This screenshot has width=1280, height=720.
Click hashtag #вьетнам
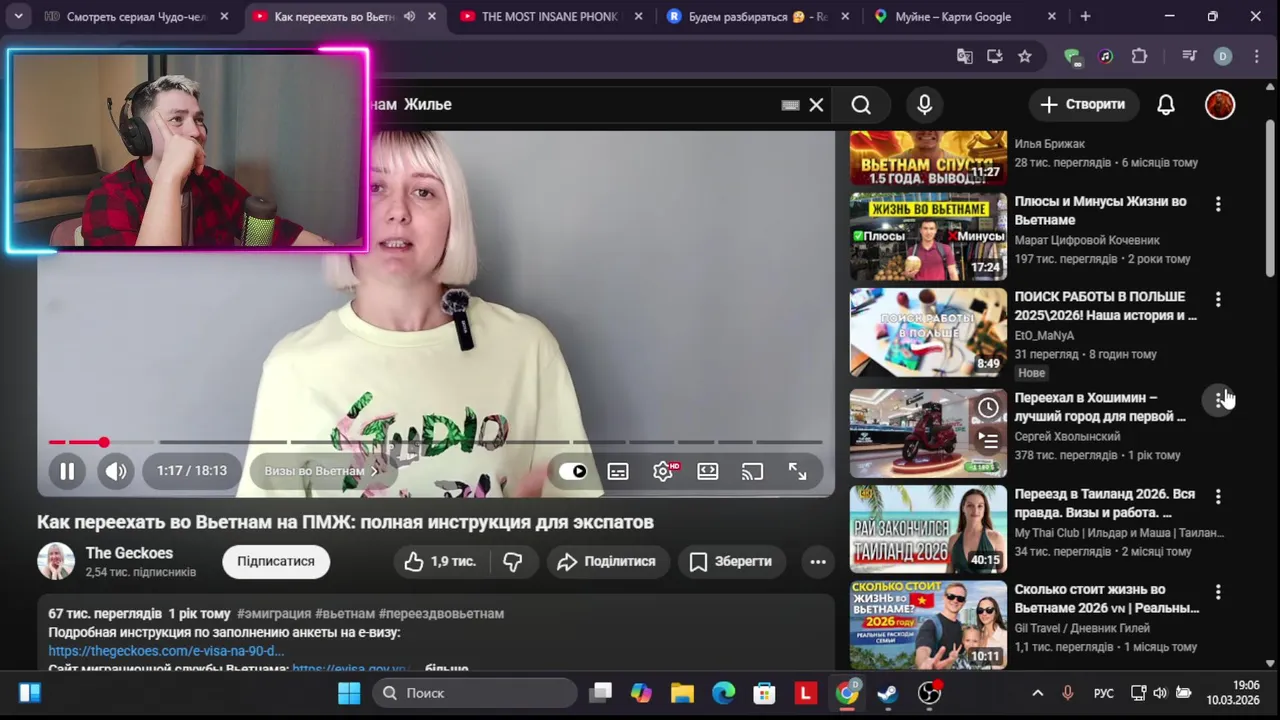click(x=345, y=613)
